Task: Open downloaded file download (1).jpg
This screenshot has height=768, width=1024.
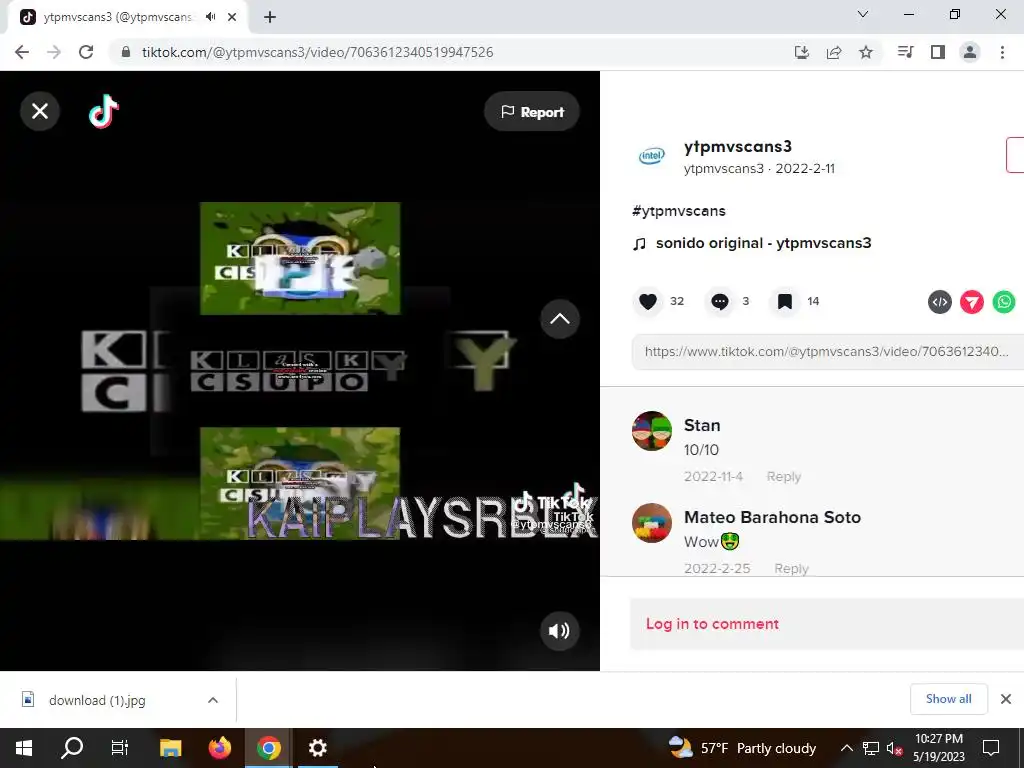Action: [97, 700]
